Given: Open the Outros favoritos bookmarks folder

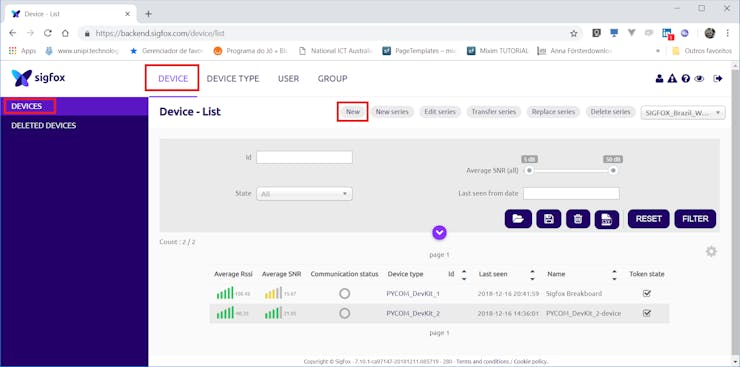Looking at the screenshot, I should [702, 50].
